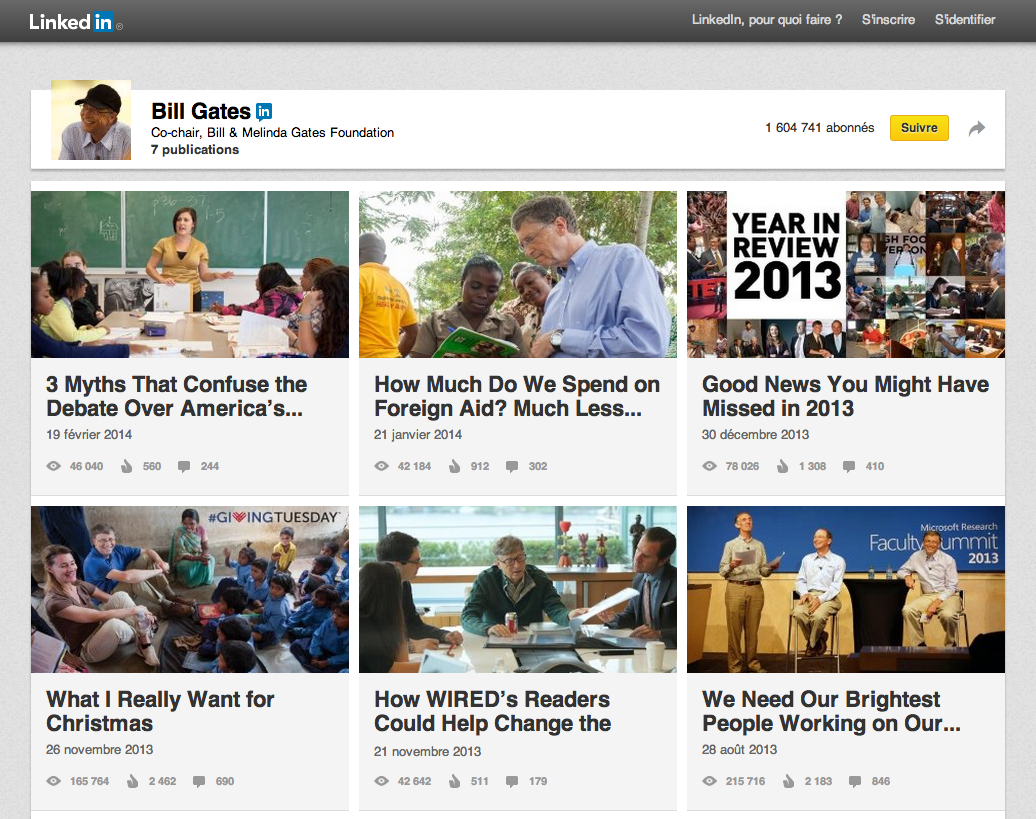This screenshot has height=819, width=1036.
Task: Click the classroom teacher article image
Action: [190, 275]
